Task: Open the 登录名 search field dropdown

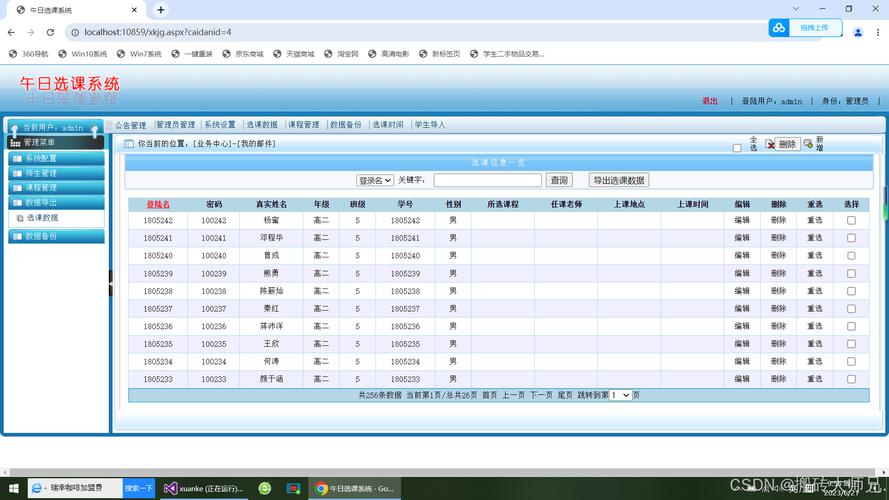Action: coord(374,180)
